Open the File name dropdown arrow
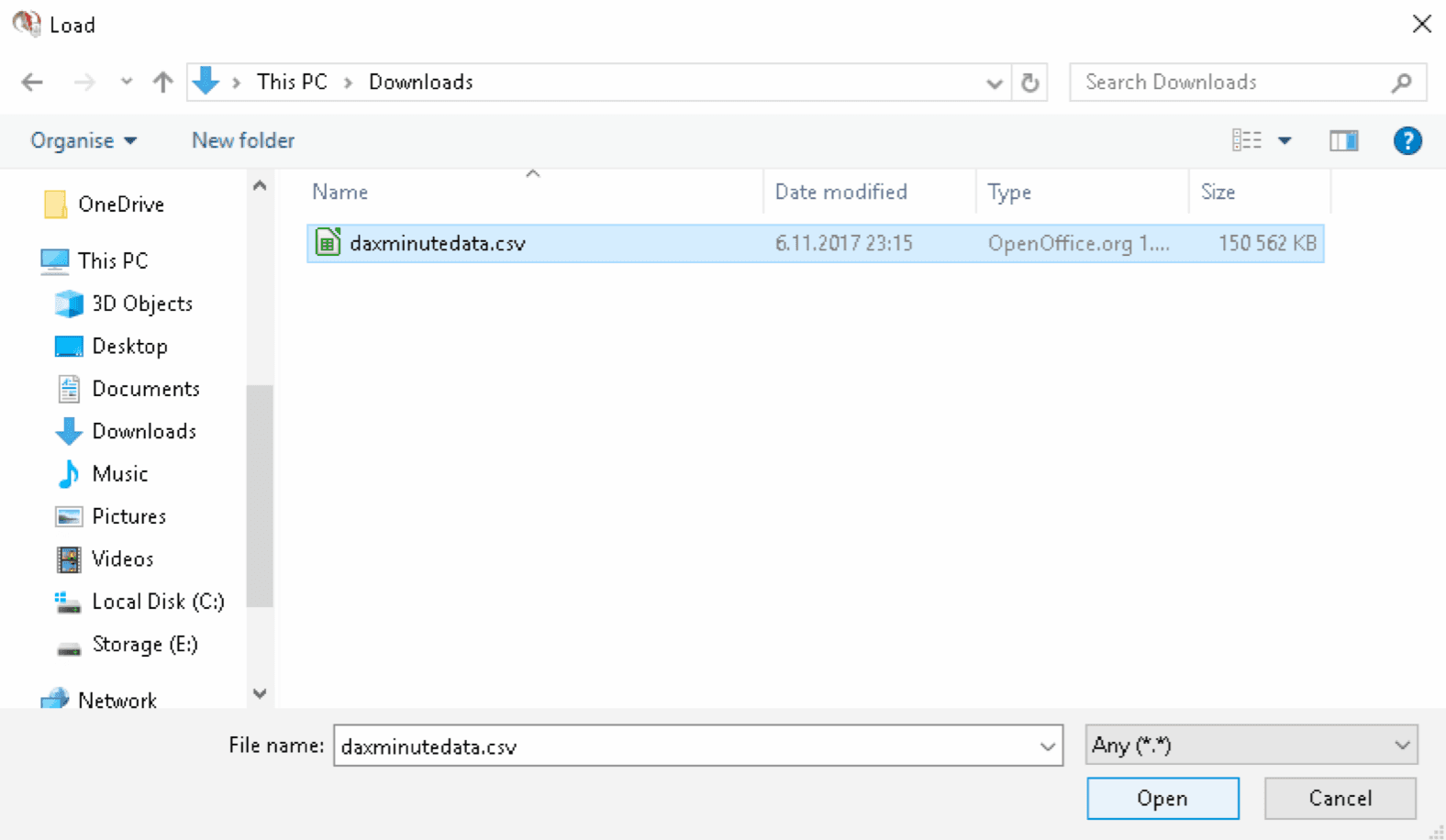 [x=1048, y=746]
